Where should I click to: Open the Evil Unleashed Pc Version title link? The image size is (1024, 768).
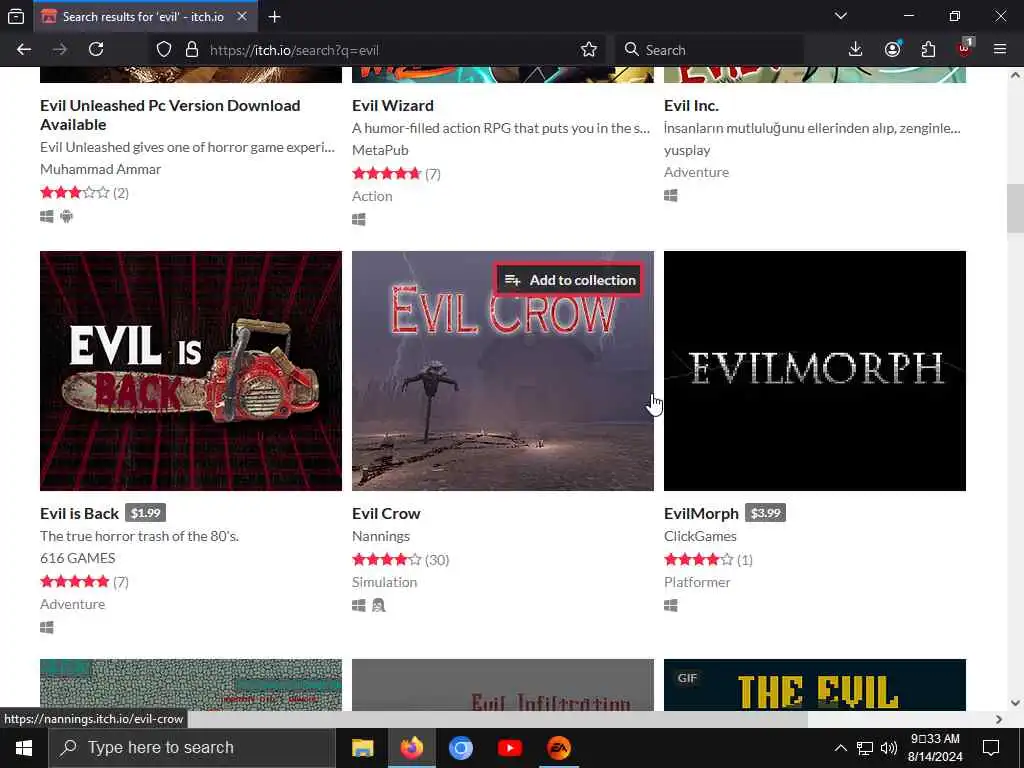pyautogui.click(x=170, y=115)
